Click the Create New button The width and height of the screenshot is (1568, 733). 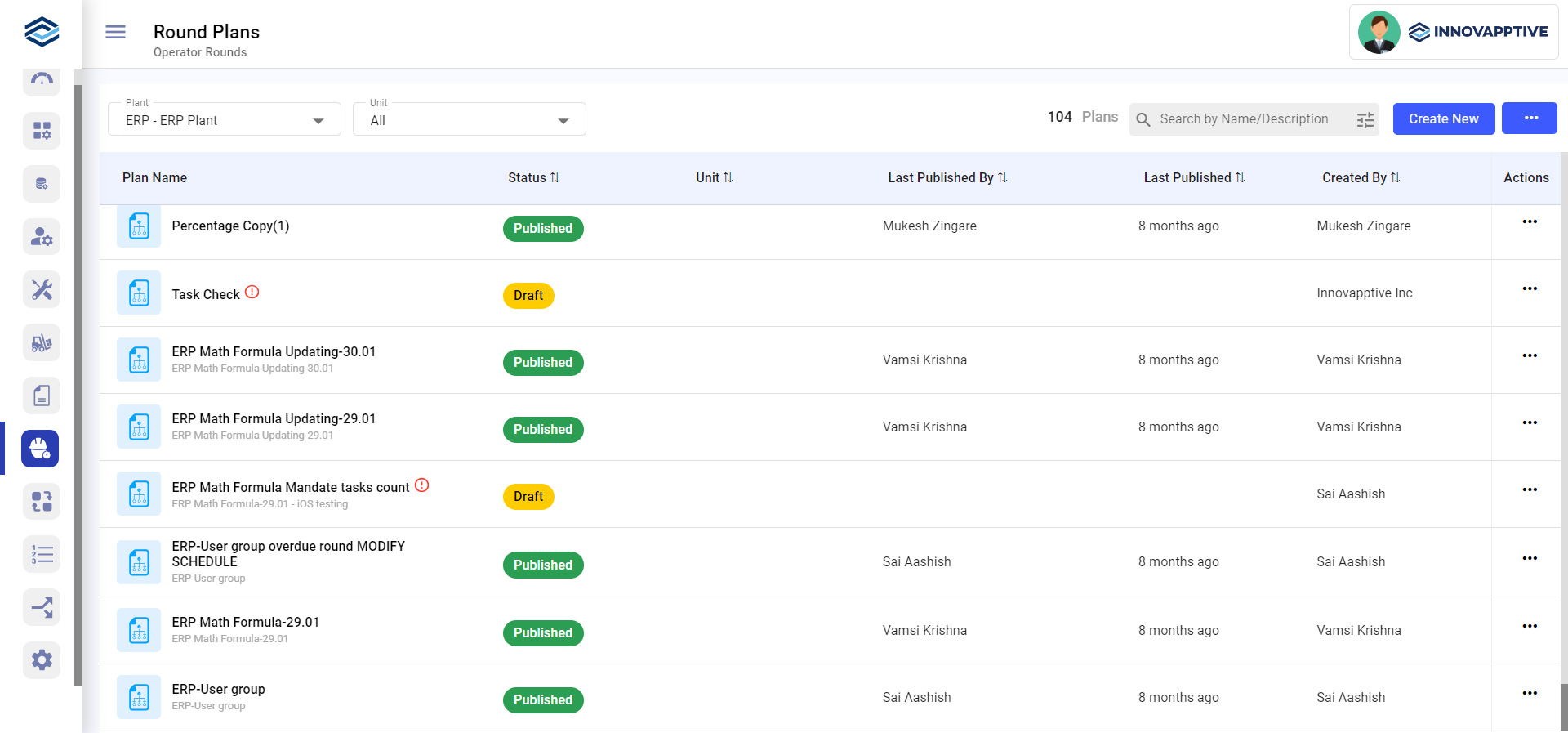[1443, 119]
